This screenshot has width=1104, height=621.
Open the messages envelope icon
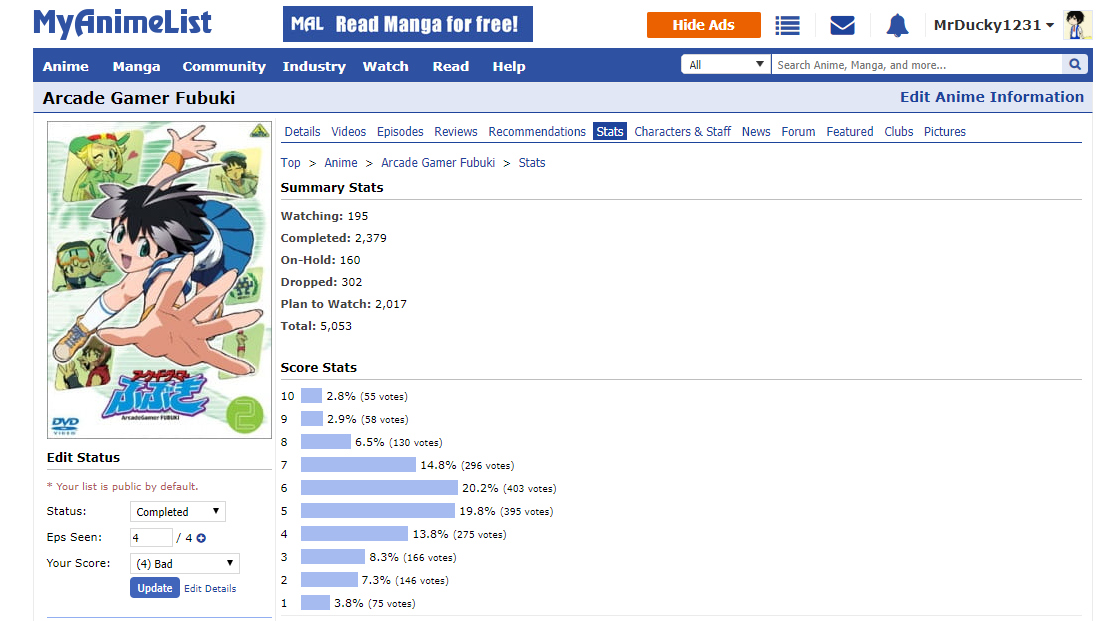pos(842,25)
